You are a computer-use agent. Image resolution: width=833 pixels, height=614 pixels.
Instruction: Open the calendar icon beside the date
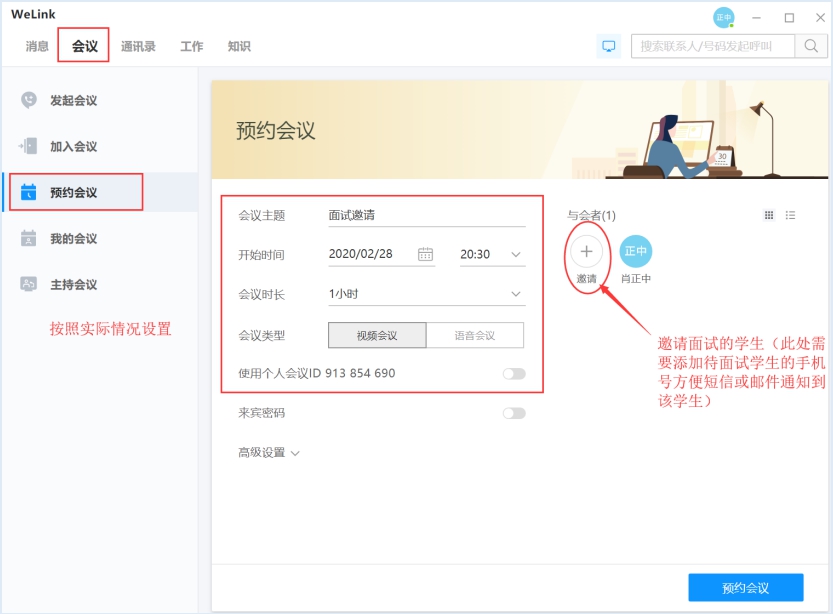click(424, 254)
